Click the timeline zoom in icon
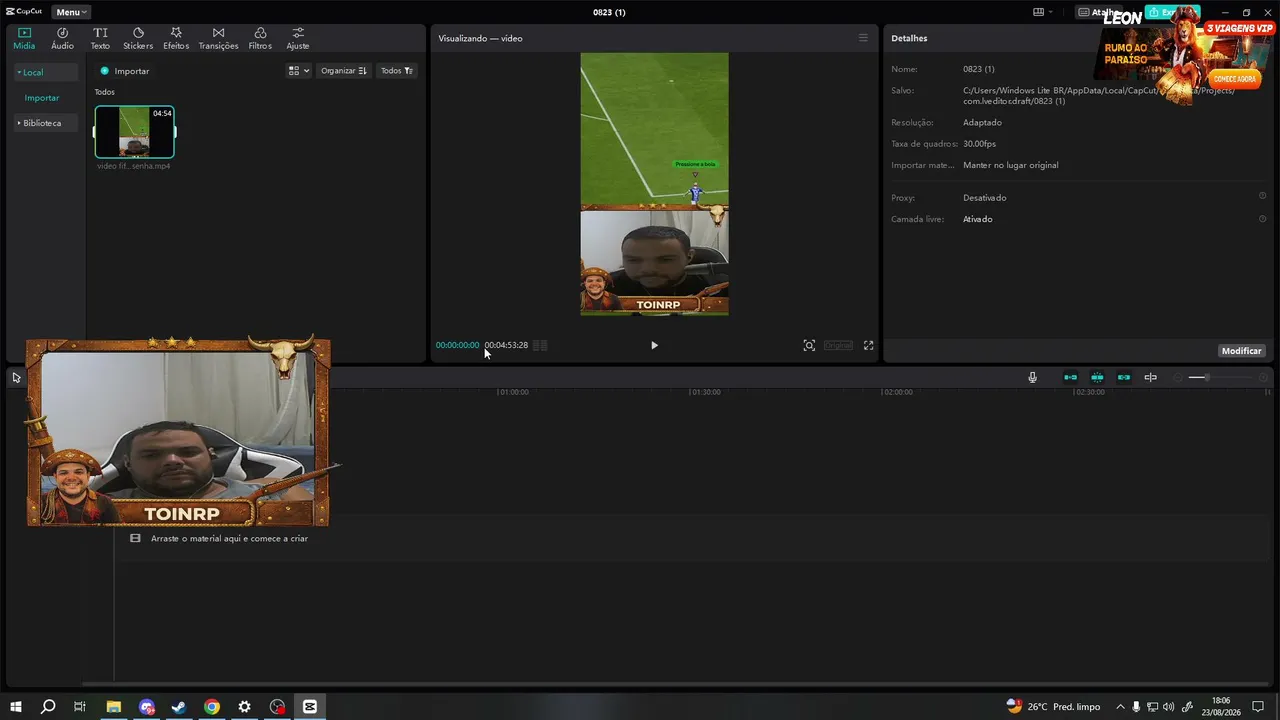The width and height of the screenshot is (1280, 720). [x=1264, y=377]
